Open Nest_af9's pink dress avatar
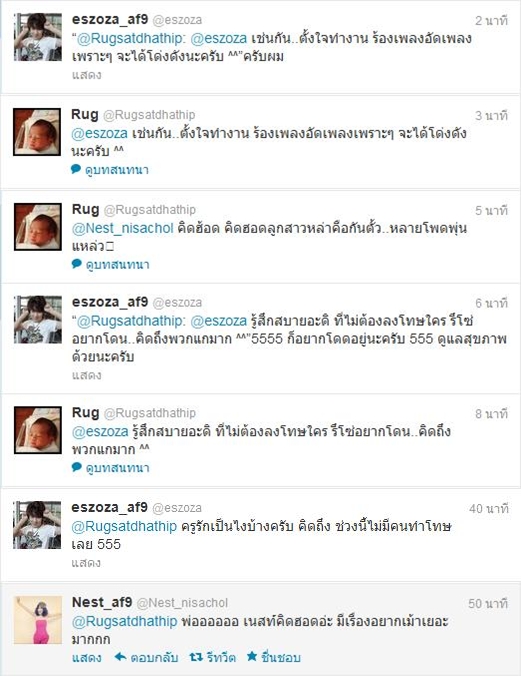This screenshot has height=676, width=521. (x=38, y=620)
